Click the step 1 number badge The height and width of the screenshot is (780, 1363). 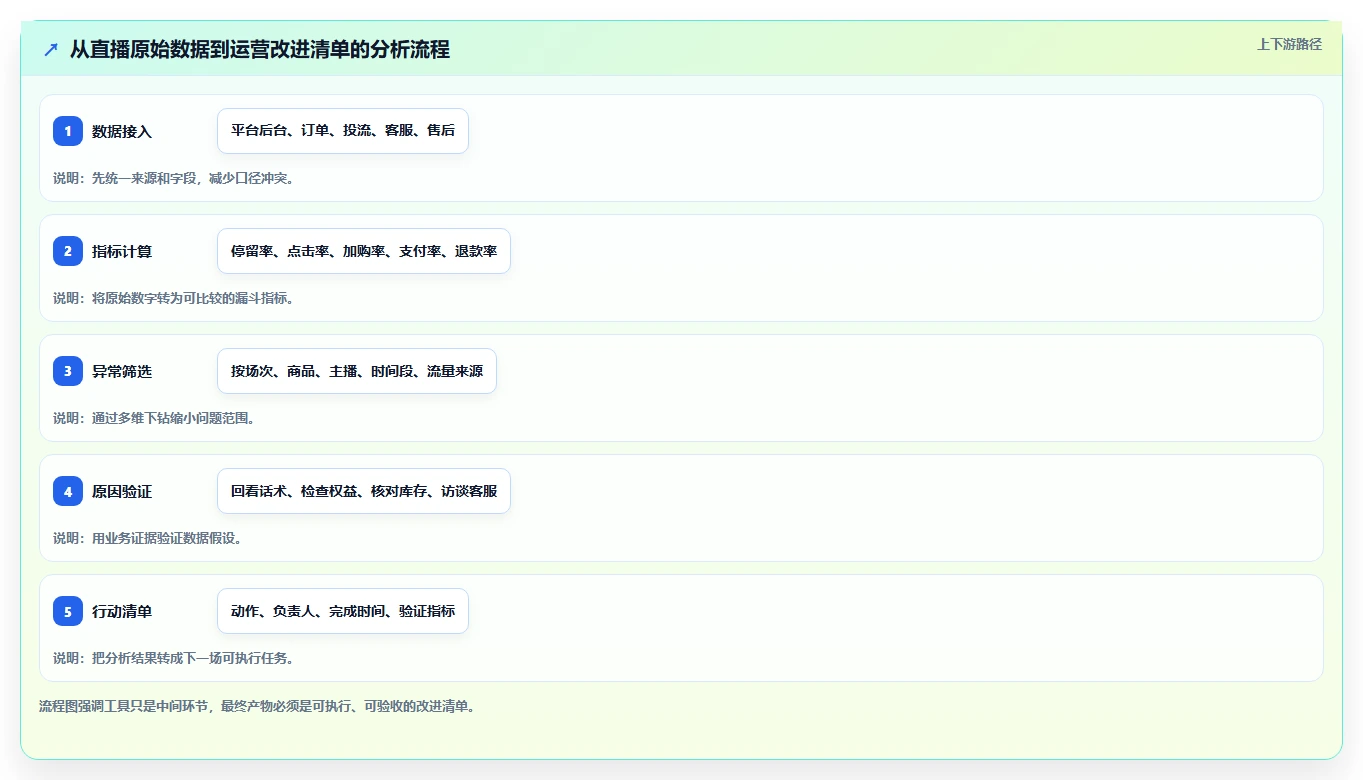pyautogui.click(x=68, y=131)
